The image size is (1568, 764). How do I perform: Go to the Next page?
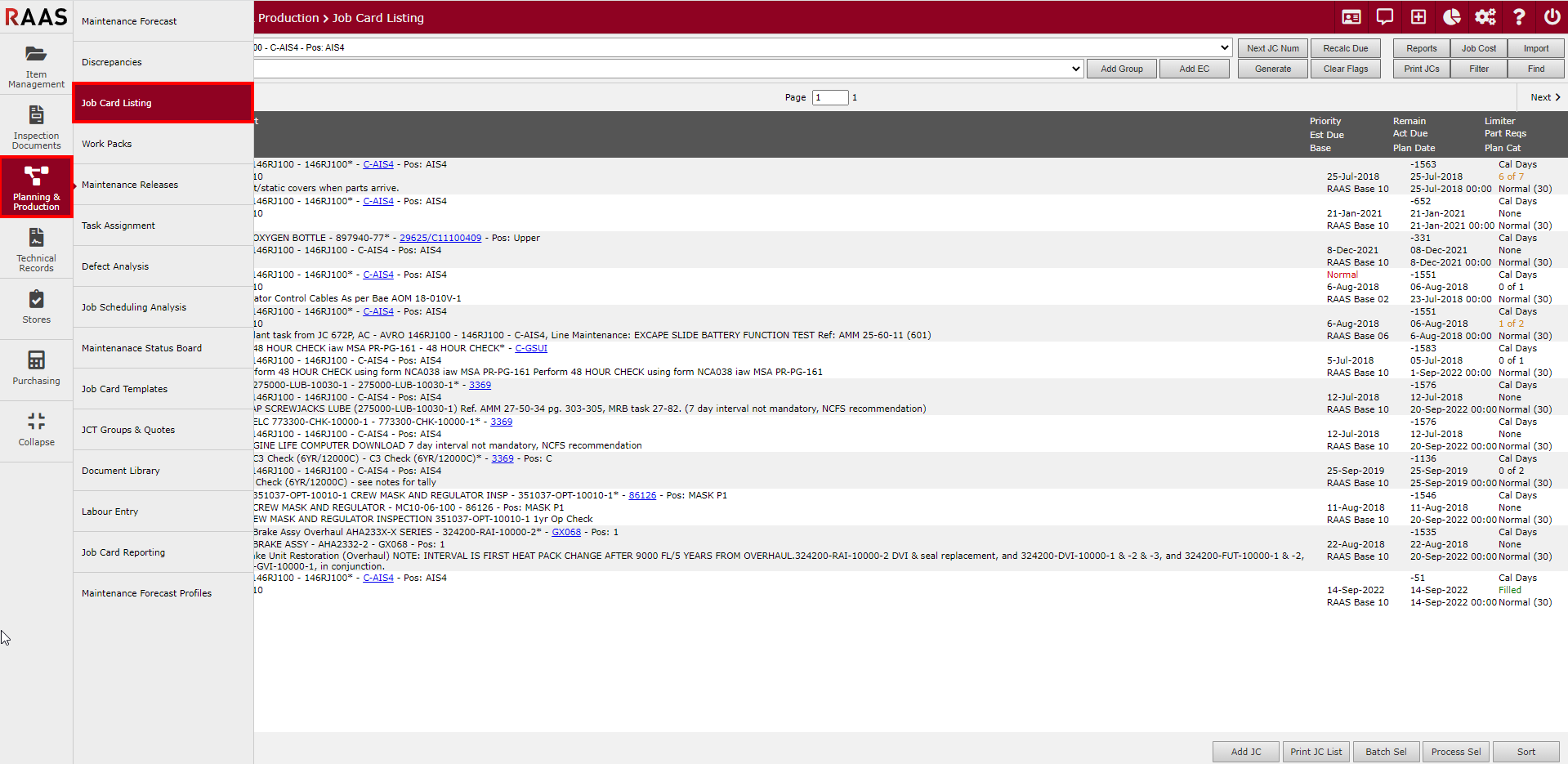pyautogui.click(x=1544, y=97)
